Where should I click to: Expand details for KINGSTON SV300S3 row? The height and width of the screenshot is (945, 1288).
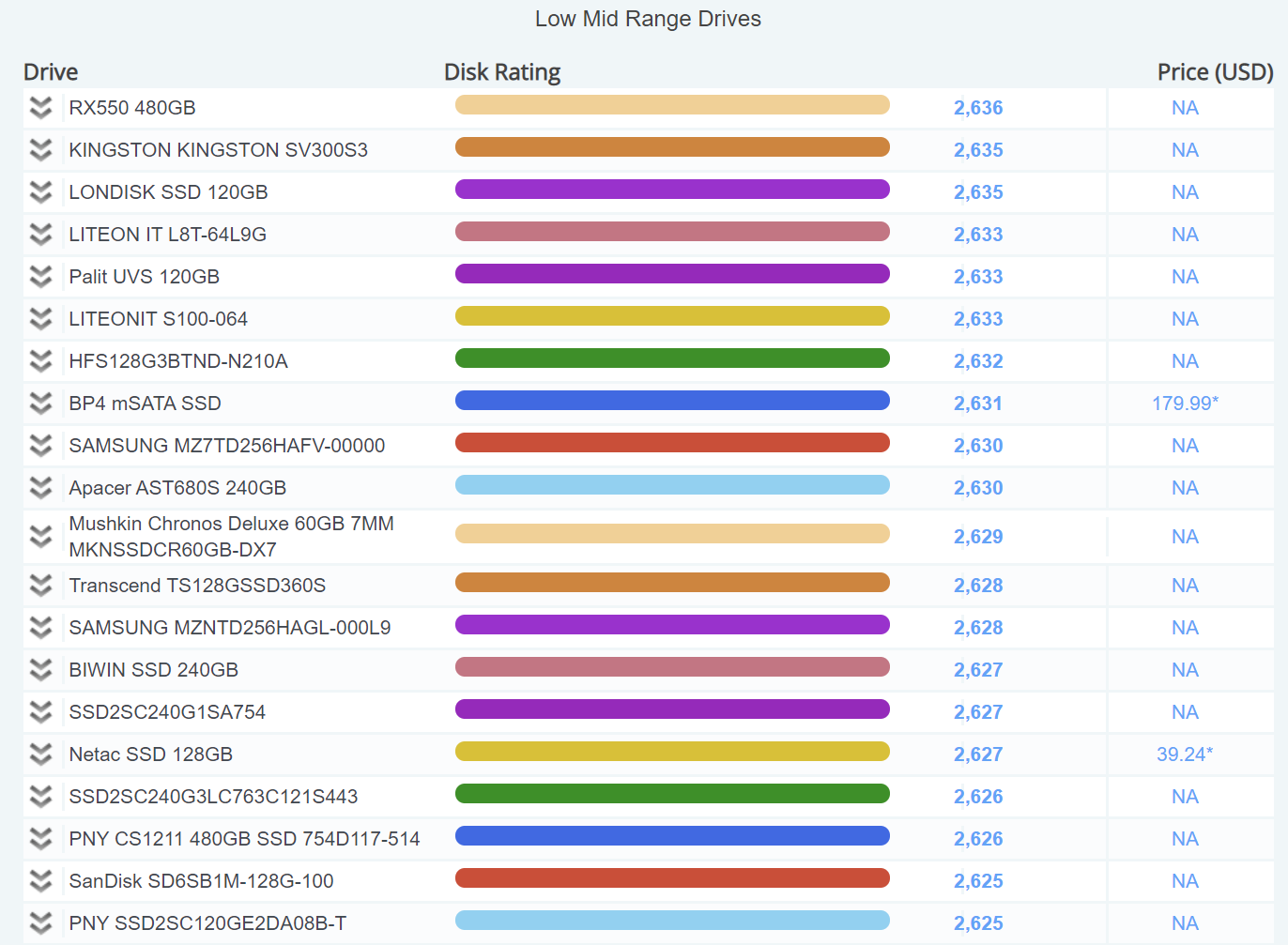click(40, 150)
